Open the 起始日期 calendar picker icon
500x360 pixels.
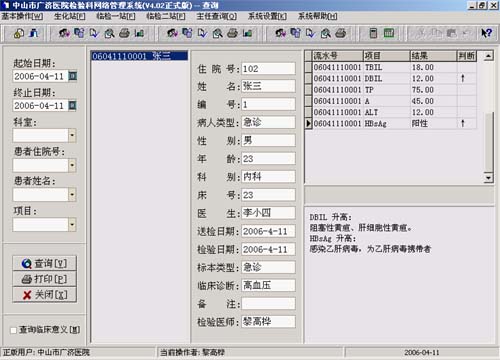click(72, 76)
